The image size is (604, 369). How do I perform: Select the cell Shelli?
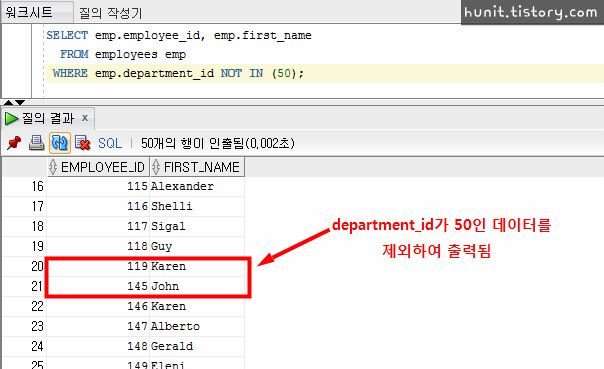click(x=197, y=206)
